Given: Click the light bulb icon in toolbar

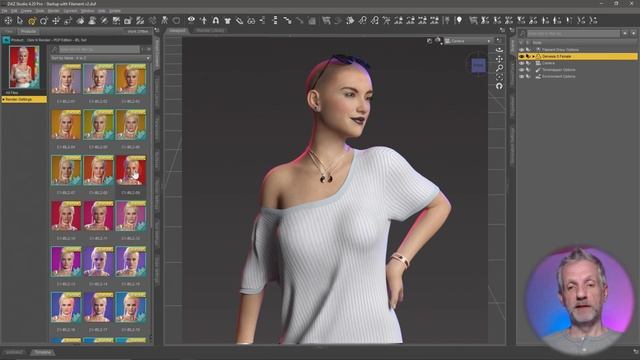Looking at the screenshot, I should pos(459,20).
